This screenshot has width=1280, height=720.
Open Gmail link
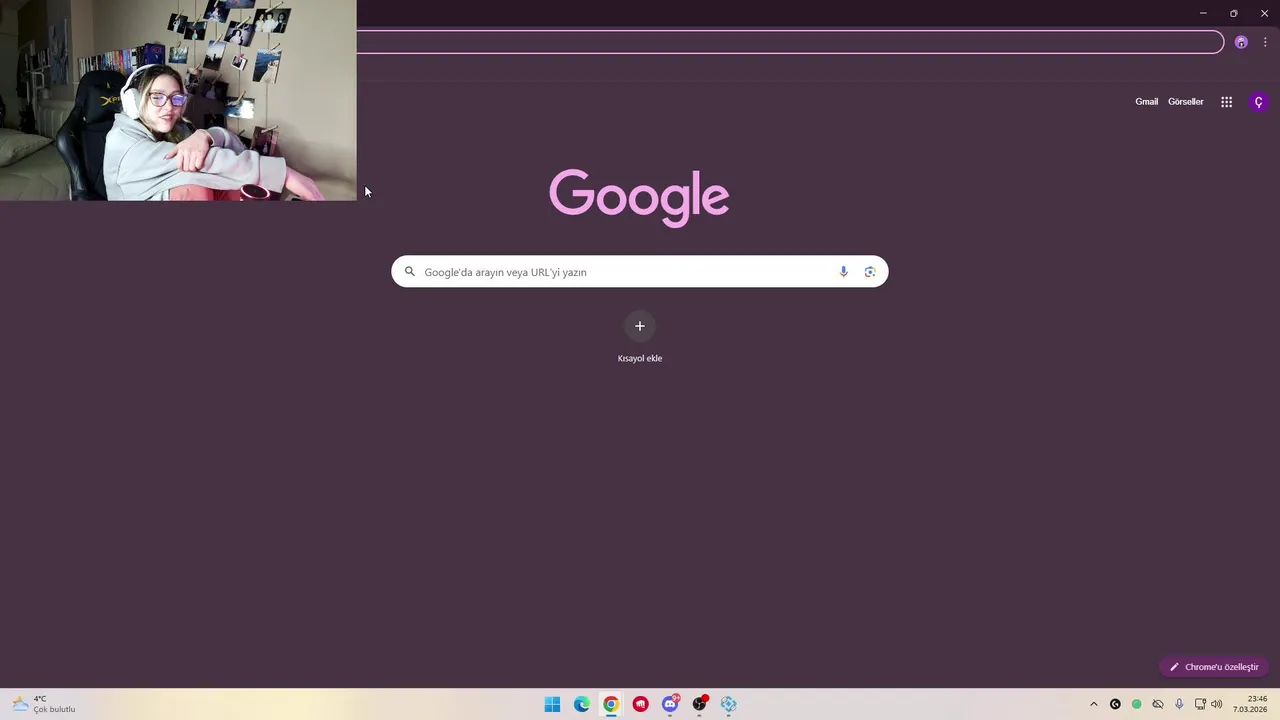coord(1146,102)
